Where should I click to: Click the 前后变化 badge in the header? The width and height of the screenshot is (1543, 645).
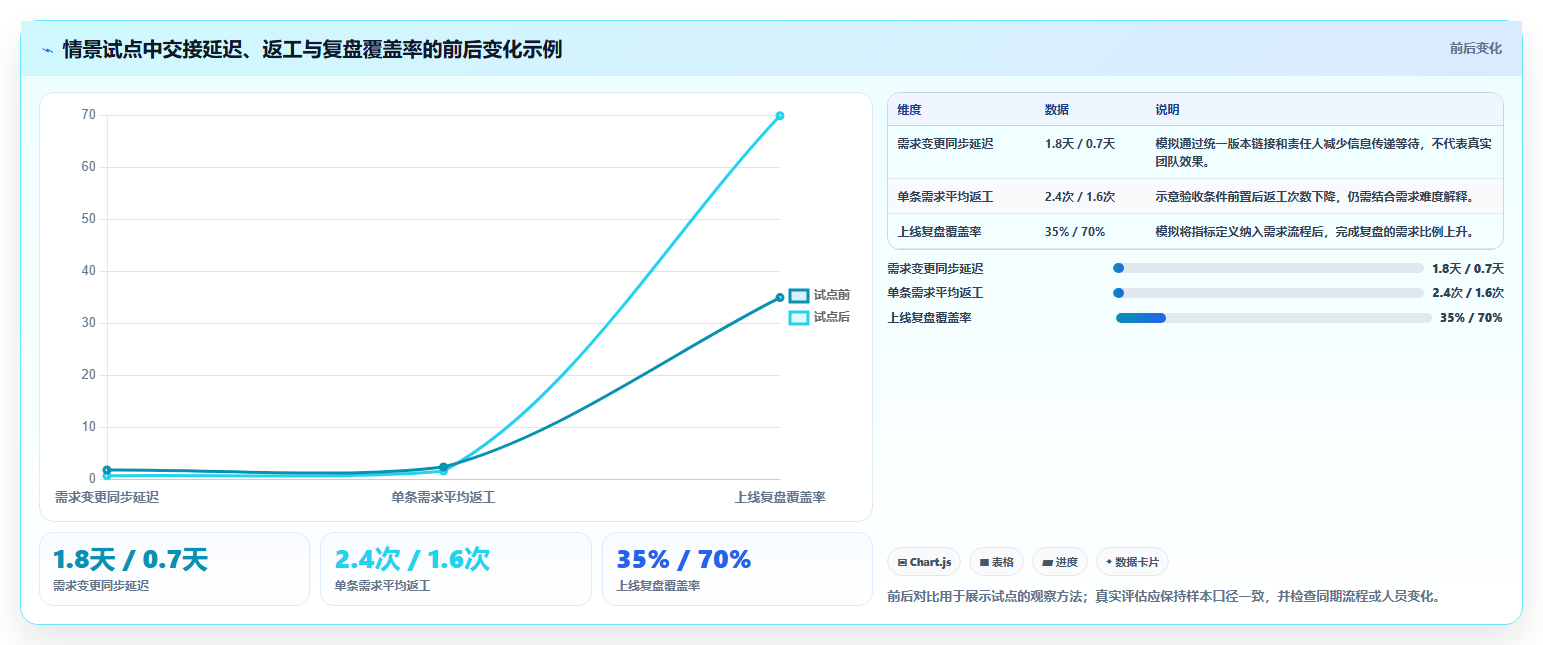pos(1476,48)
